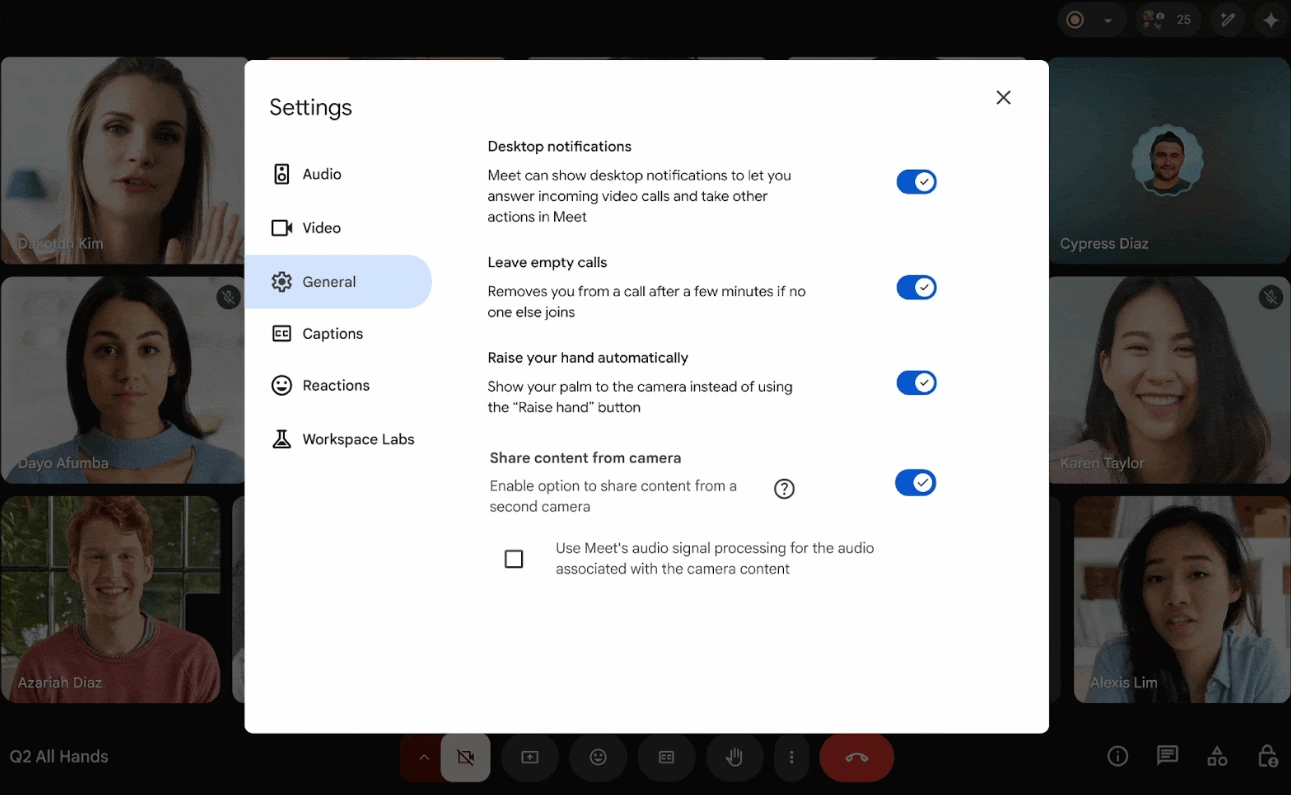Expand the audio options arrow in toolbar

pyautogui.click(x=423, y=758)
